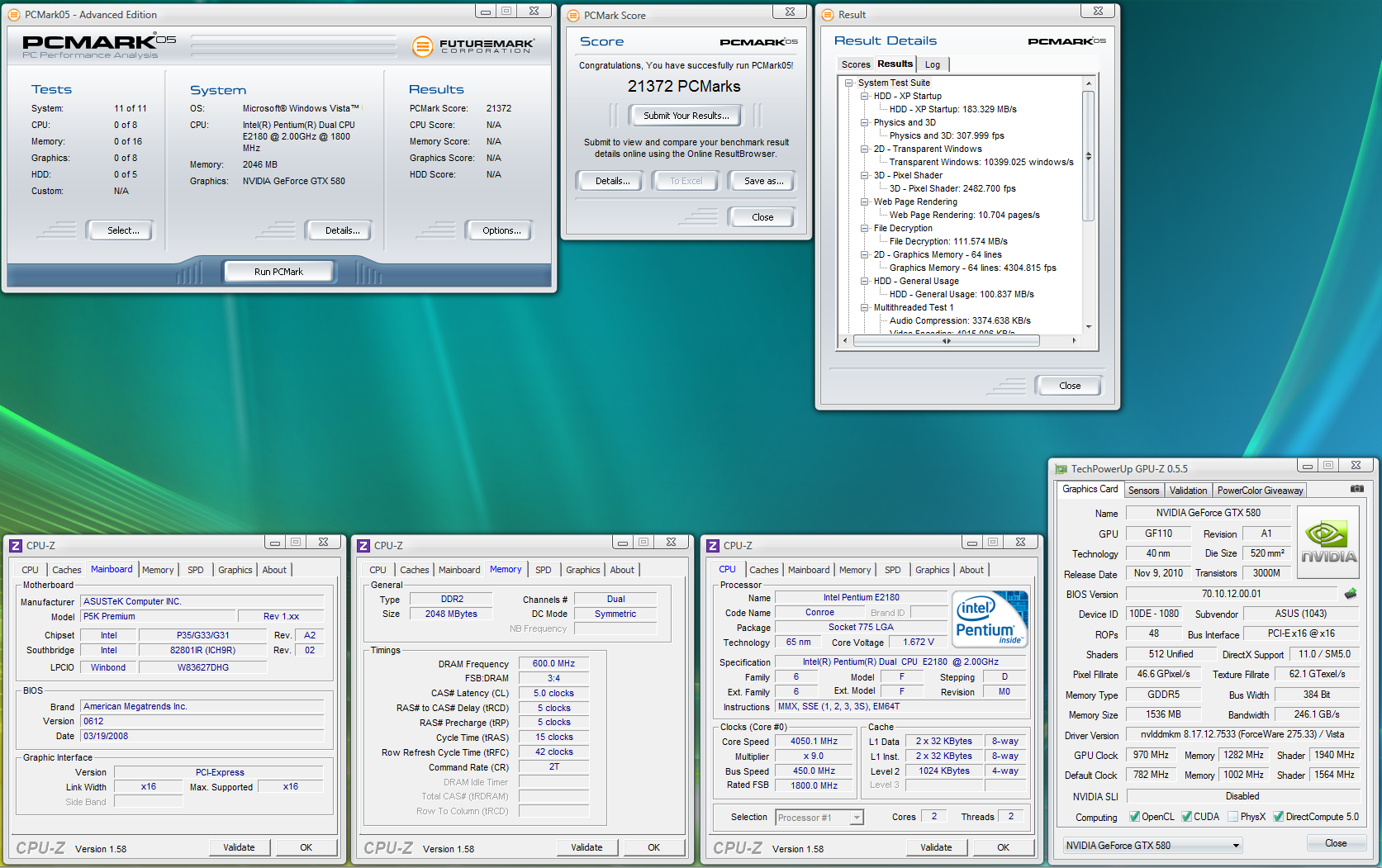The width and height of the screenshot is (1382, 868).
Task: Close the Result window using the X icon
Action: click(x=1098, y=11)
